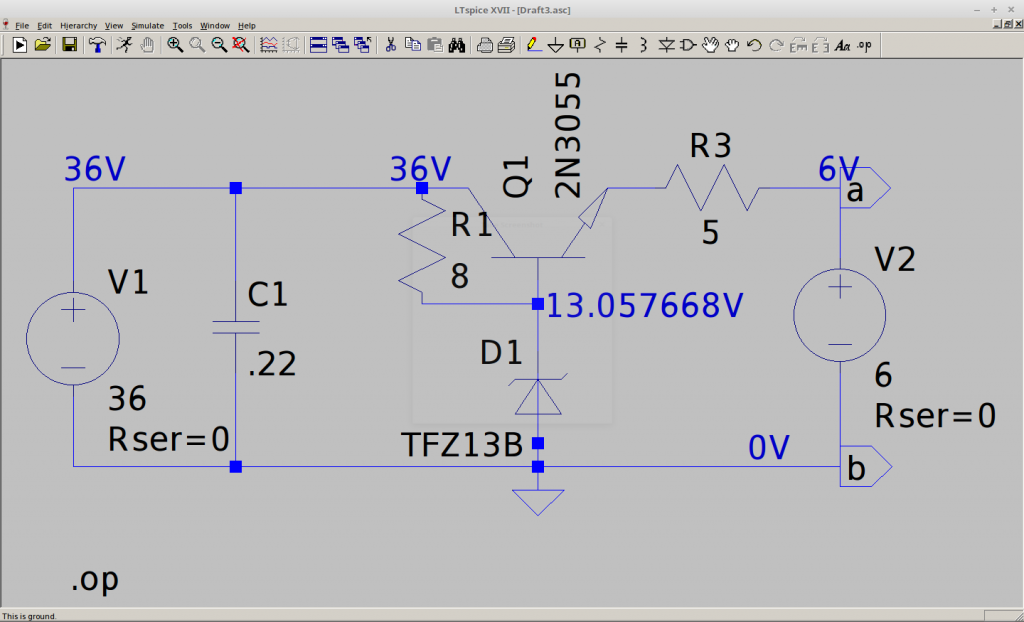Click the V1 voltage source symbol

click(x=73, y=340)
